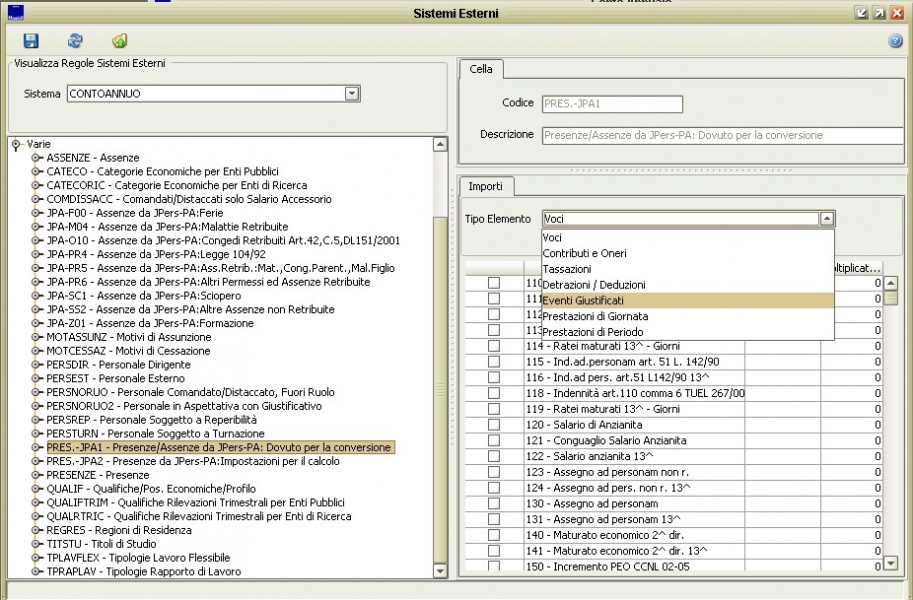The image size is (913, 600).
Task: Click the green home toolbar icon
Action: pos(119,41)
